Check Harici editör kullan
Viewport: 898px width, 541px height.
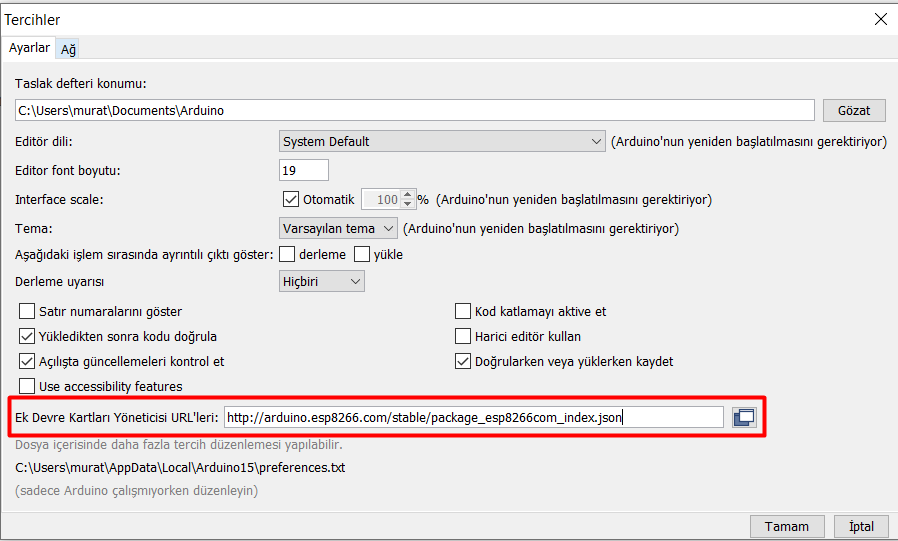click(x=463, y=337)
